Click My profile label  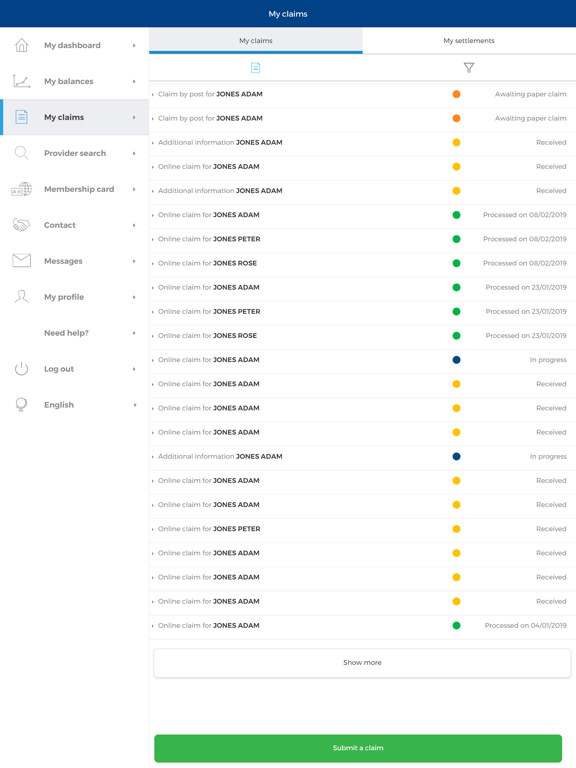(x=64, y=297)
